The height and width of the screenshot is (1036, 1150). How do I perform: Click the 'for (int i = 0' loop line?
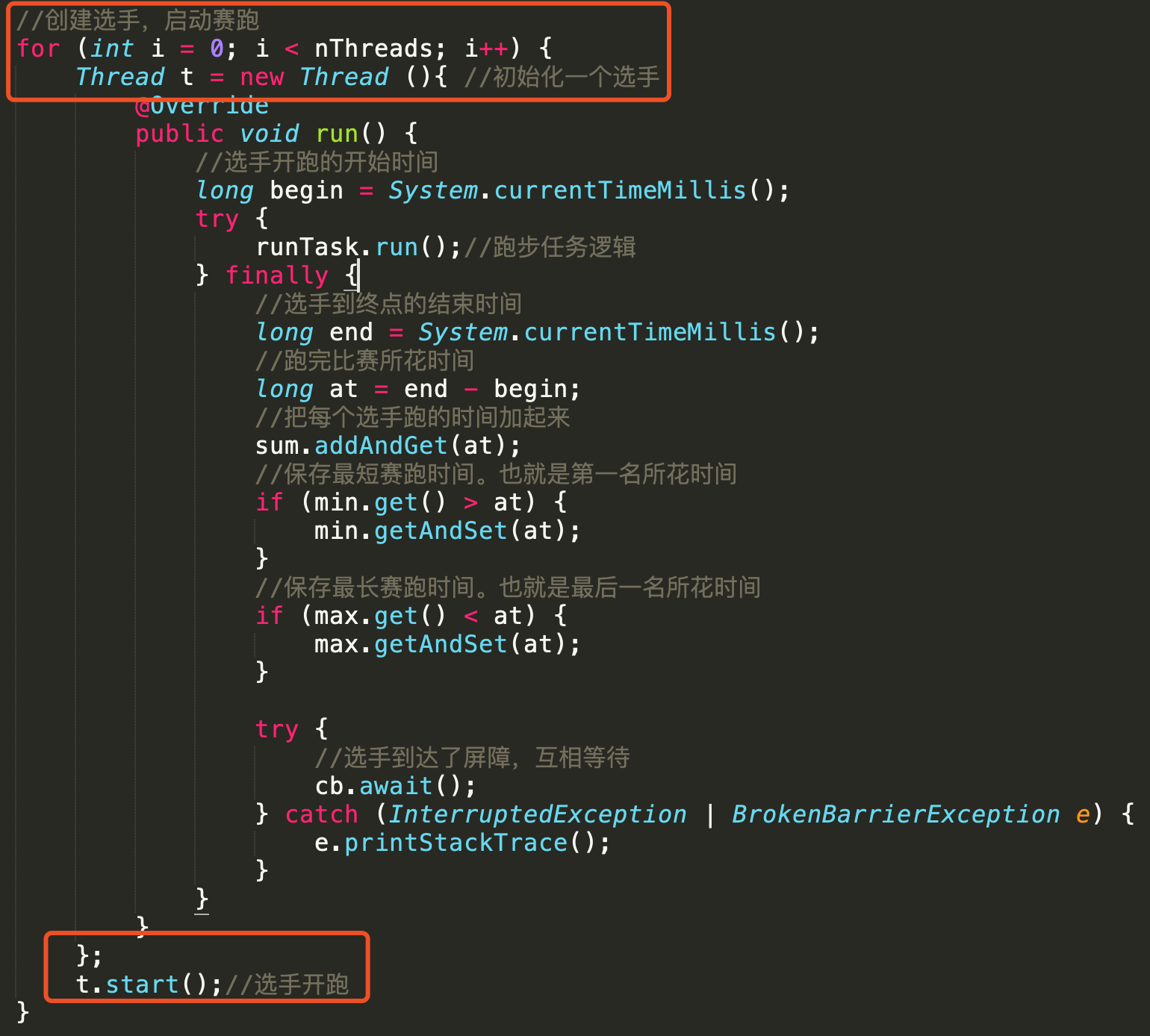[284, 49]
